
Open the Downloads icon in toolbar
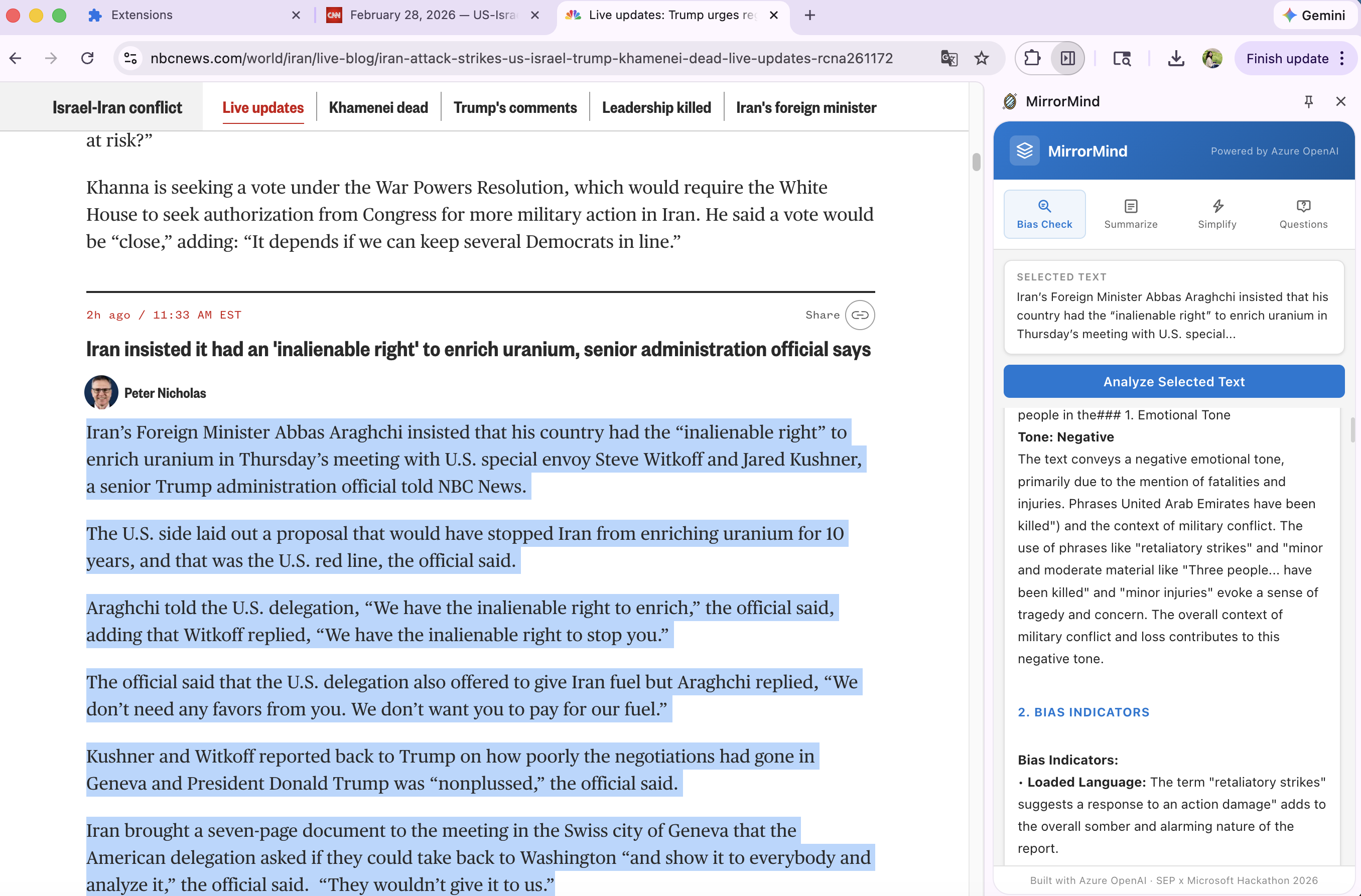1176,58
